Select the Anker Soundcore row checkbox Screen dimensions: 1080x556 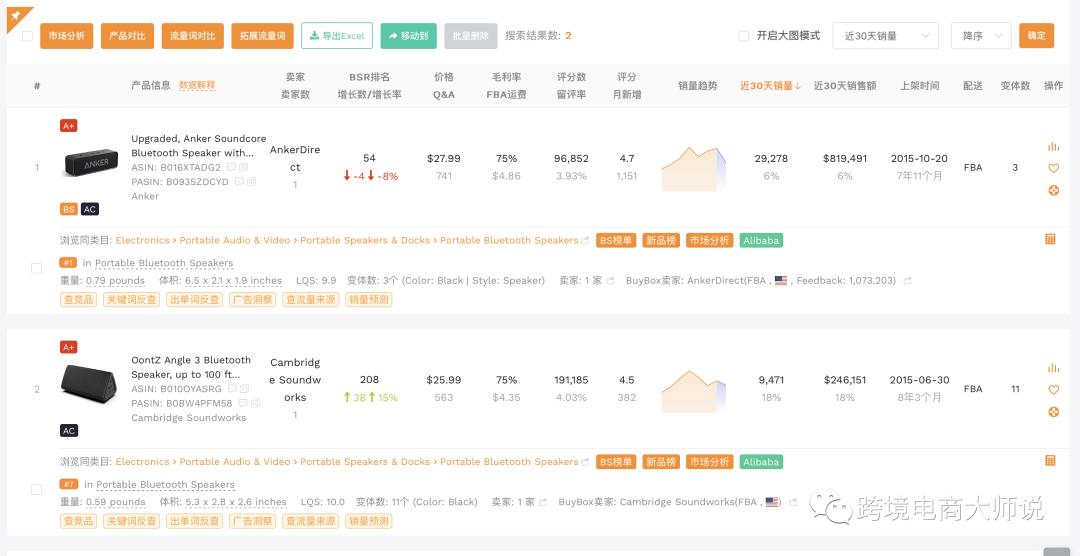(x=37, y=268)
